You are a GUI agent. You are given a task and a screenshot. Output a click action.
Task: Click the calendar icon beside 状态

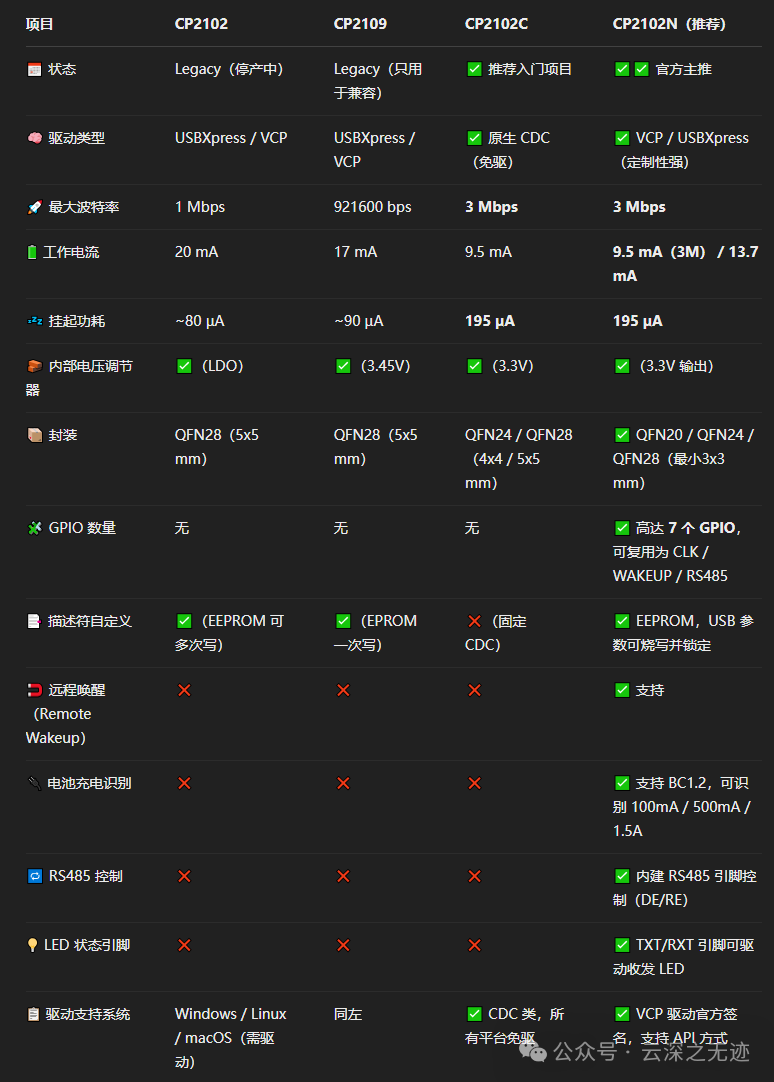pyautogui.click(x=34, y=69)
